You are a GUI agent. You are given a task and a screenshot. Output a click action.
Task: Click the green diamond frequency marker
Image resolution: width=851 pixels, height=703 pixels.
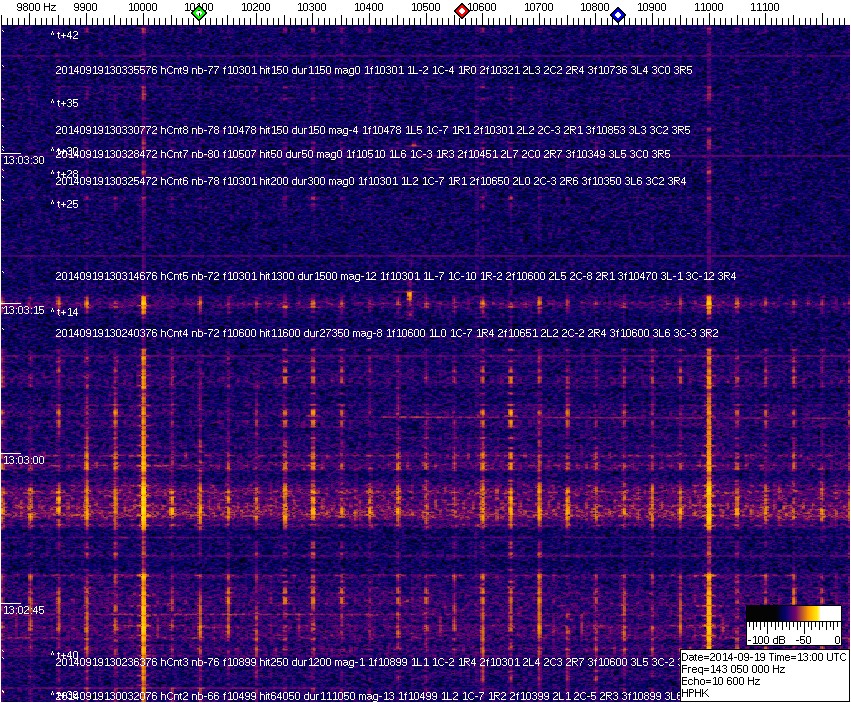(x=199, y=13)
